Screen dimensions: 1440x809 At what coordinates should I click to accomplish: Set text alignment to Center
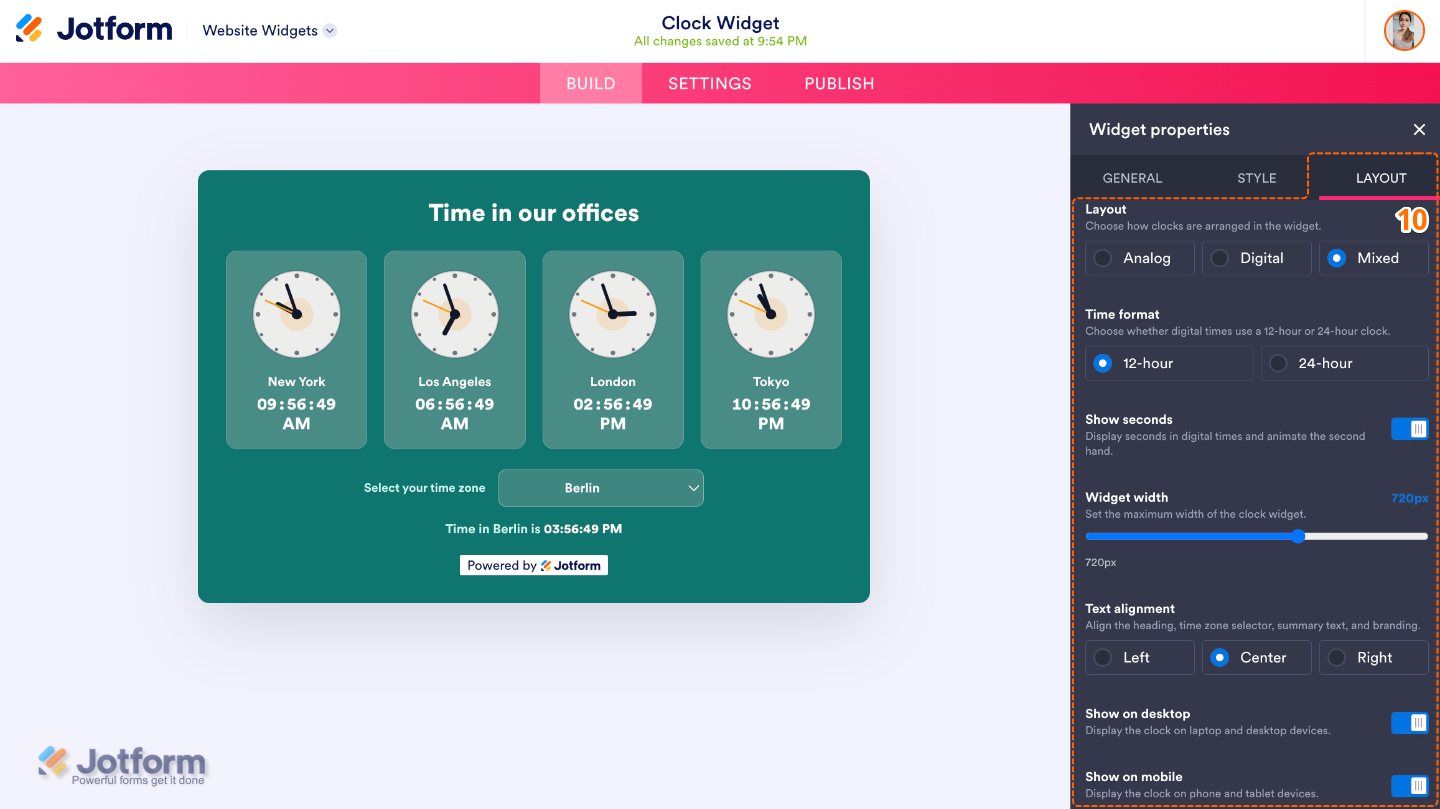(x=1257, y=657)
